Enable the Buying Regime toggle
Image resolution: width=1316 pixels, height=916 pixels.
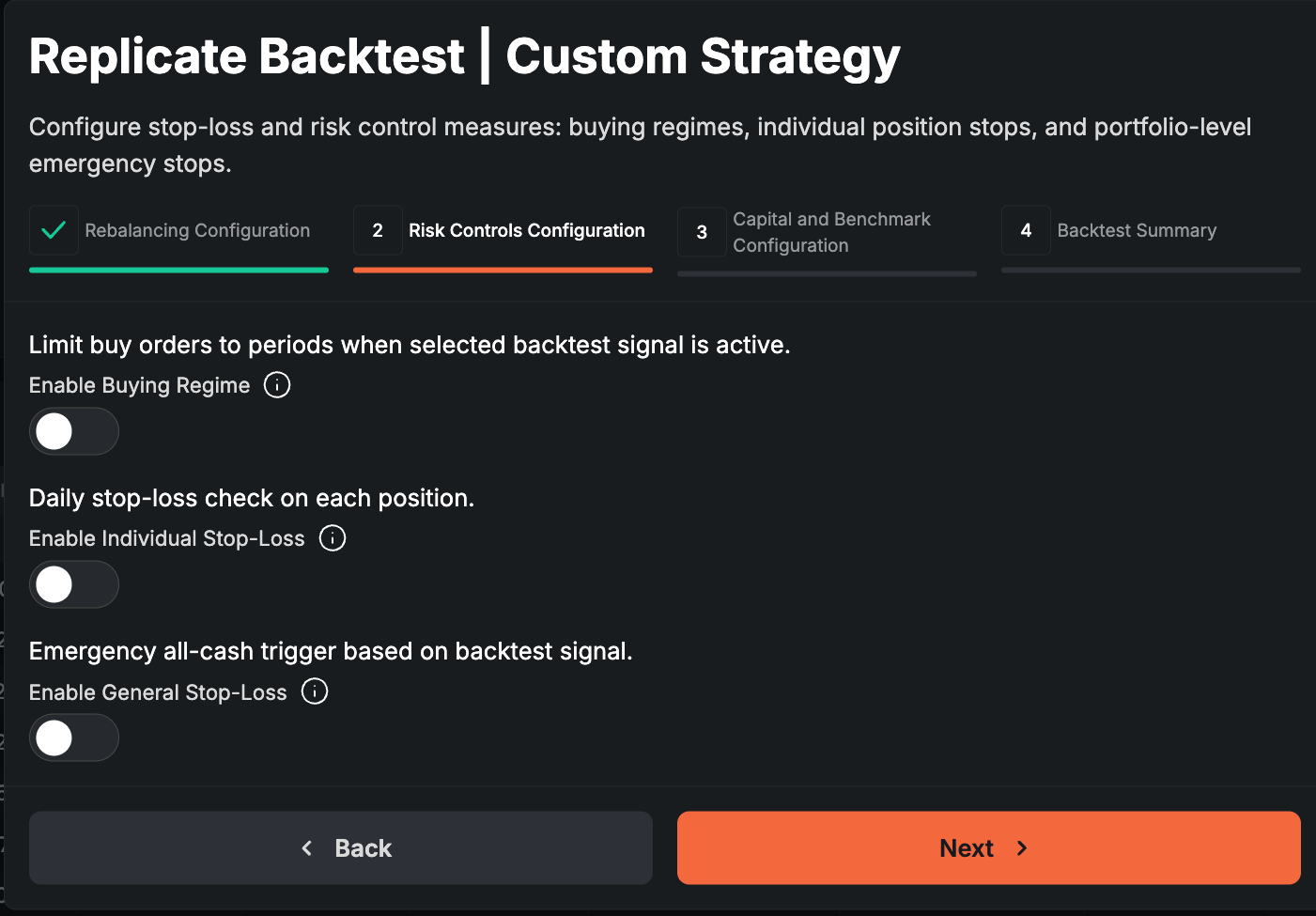click(73, 431)
